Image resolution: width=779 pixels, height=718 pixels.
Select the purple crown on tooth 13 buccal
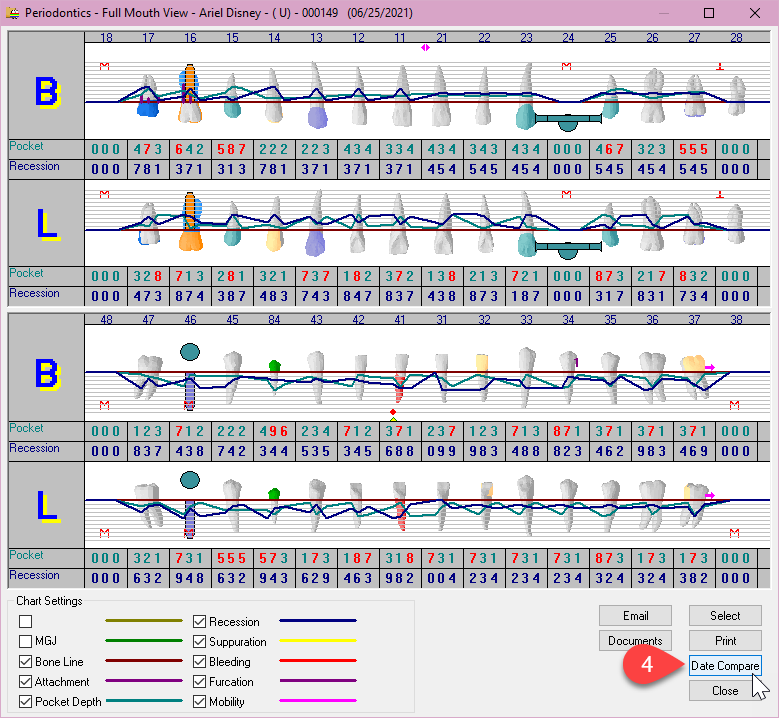(x=317, y=118)
